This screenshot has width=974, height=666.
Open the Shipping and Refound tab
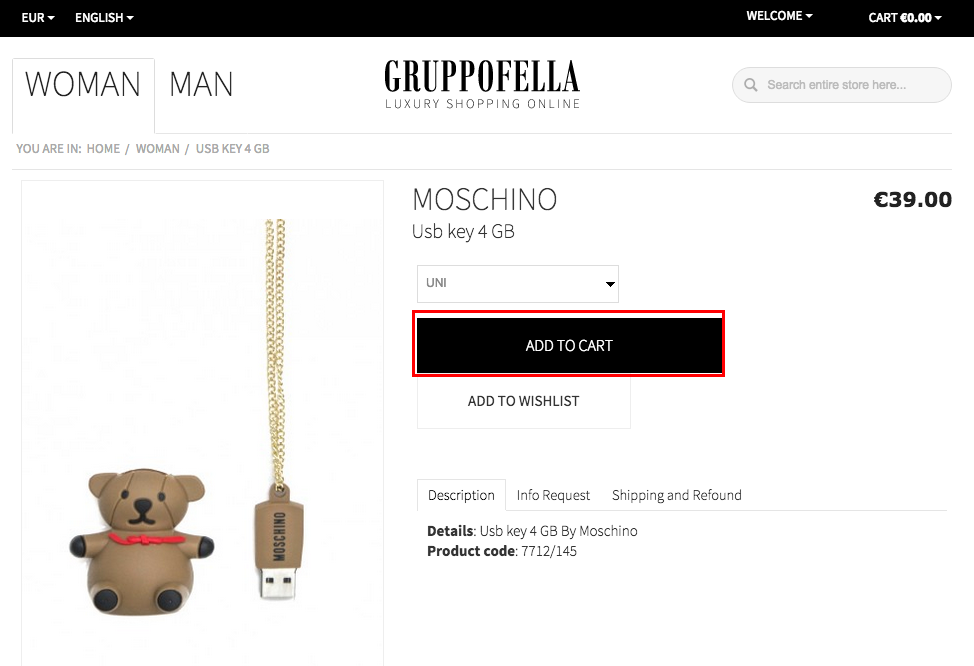pyautogui.click(x=676, y=495)
